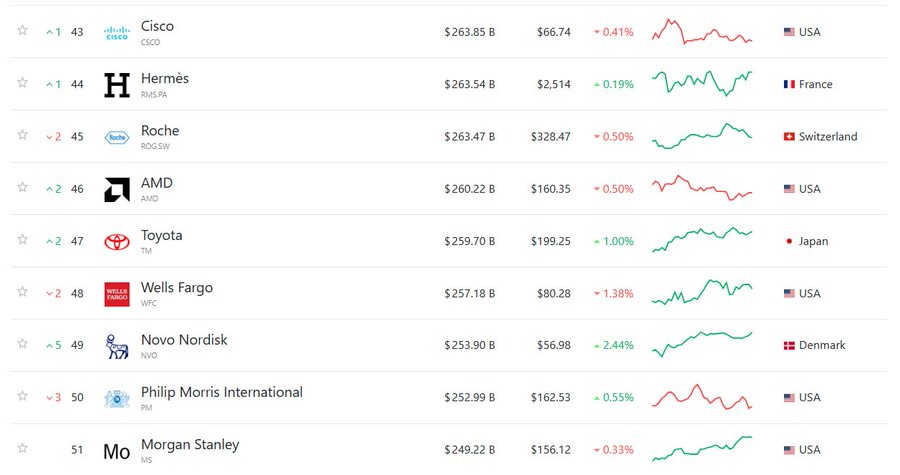Click the Philip Morris International logo

(117, 397)
